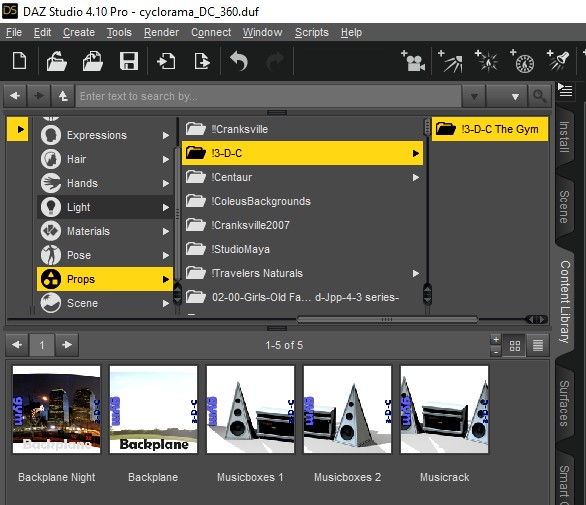Decrease thumbnail size with minus button
Image resolution: width=586 pixels, height=505 pixels.
tap(496, 351)
